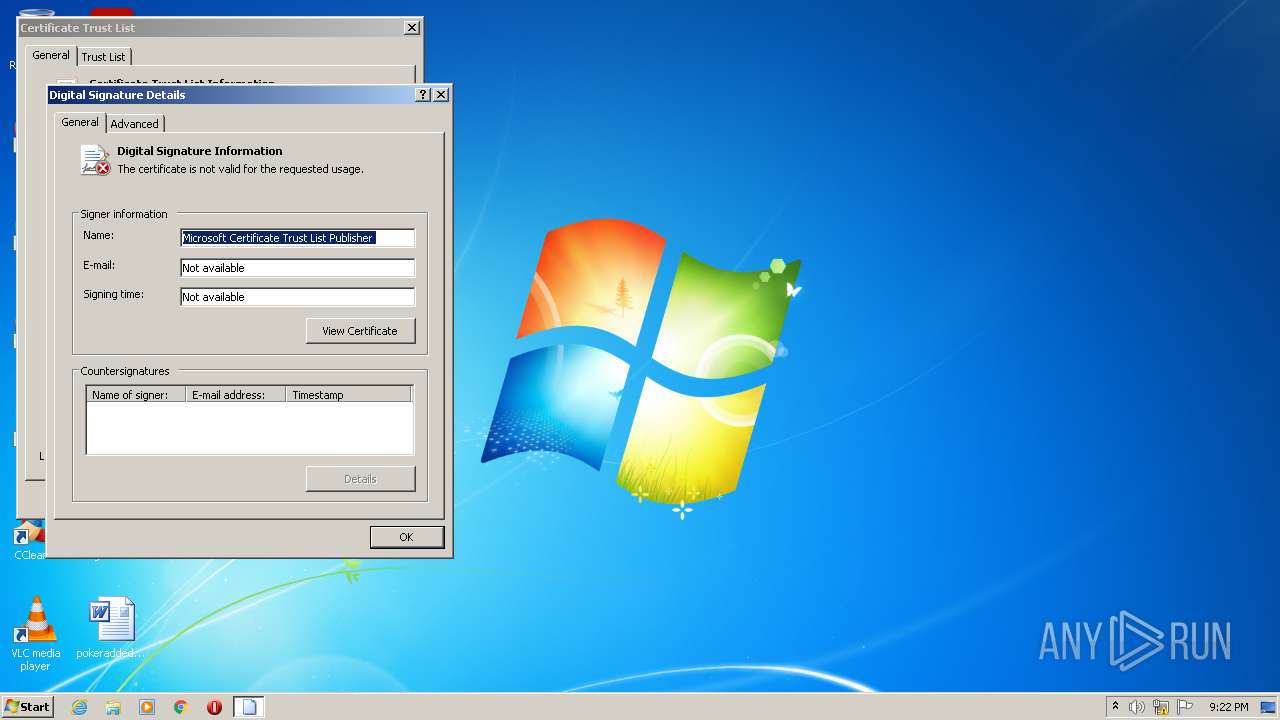
Task: Open Google Chrome from taskbar
Action: pyautogui.click(x=181, y=707)
